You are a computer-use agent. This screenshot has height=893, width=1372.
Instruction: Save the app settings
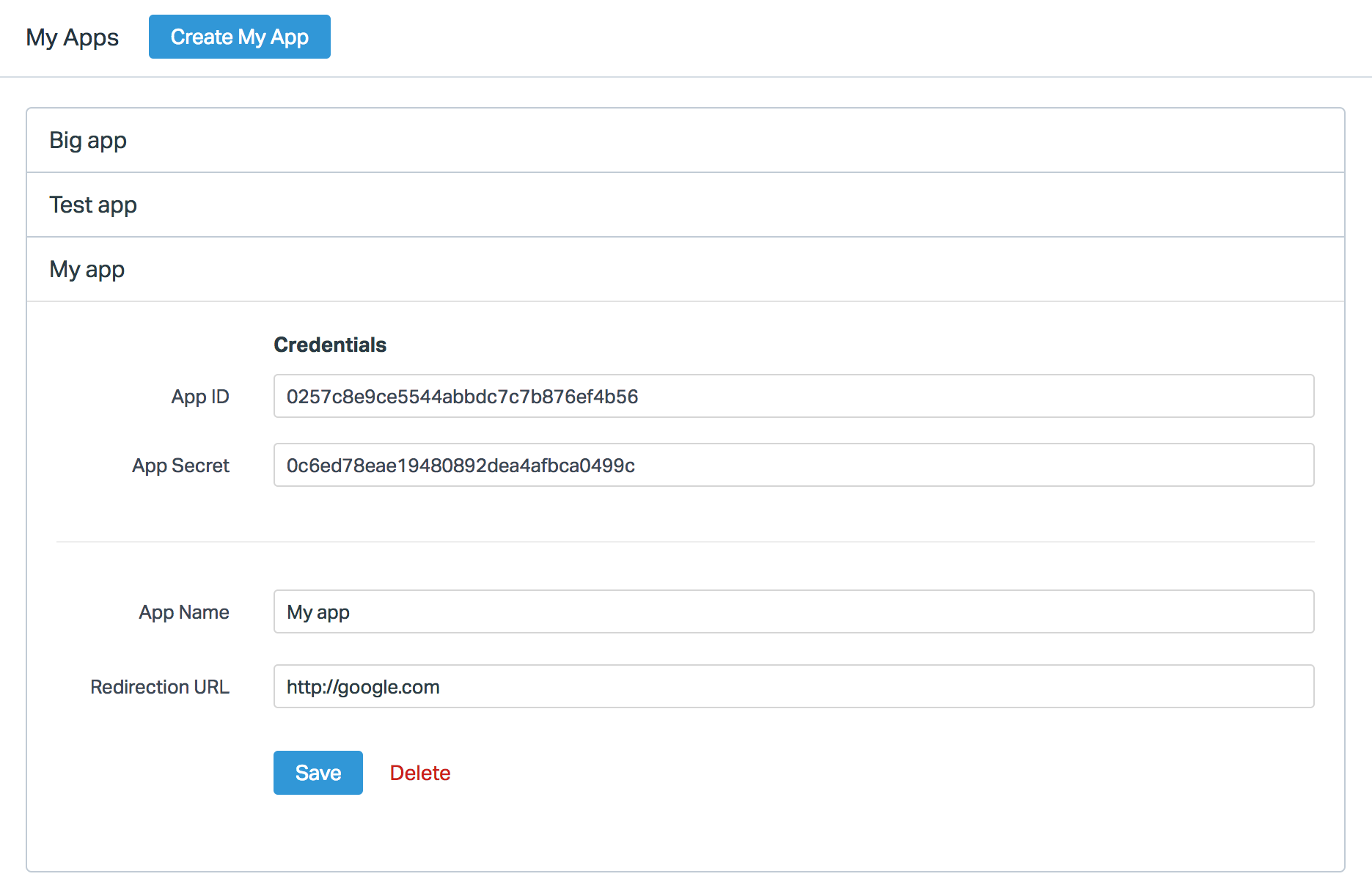coord(318,773)
